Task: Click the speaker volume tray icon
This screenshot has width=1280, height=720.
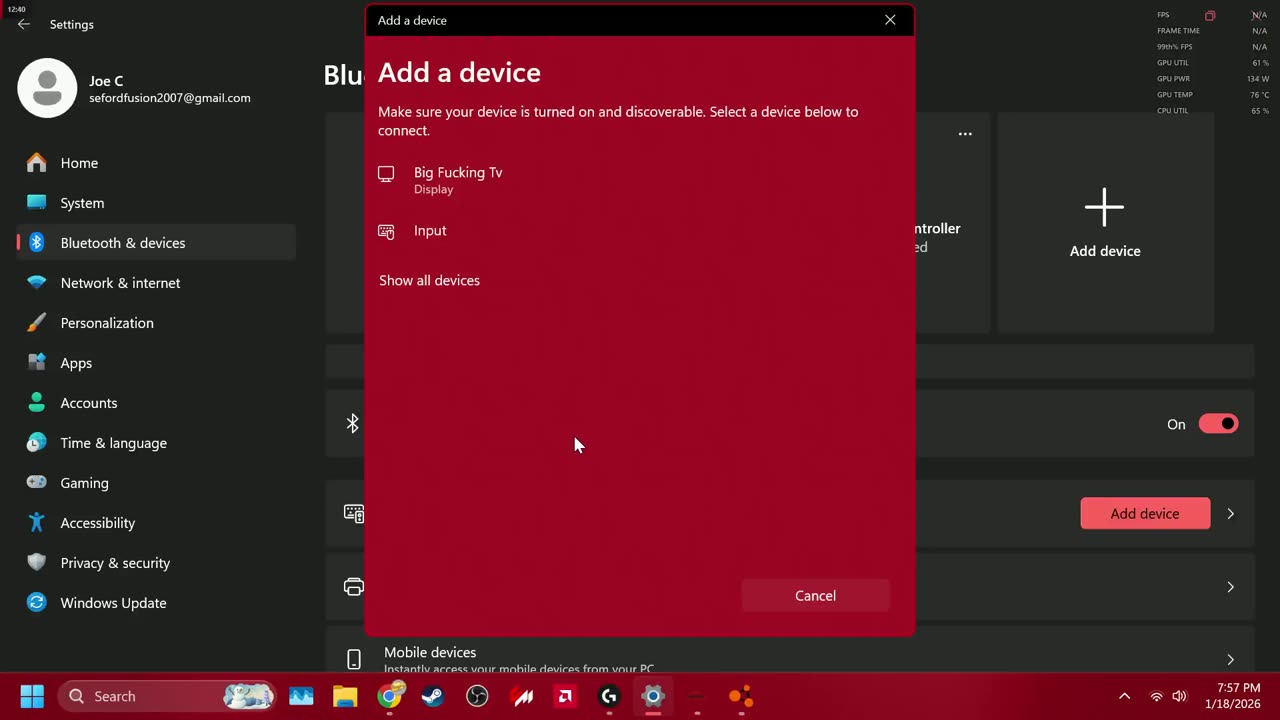Action: coord(1179,696)
